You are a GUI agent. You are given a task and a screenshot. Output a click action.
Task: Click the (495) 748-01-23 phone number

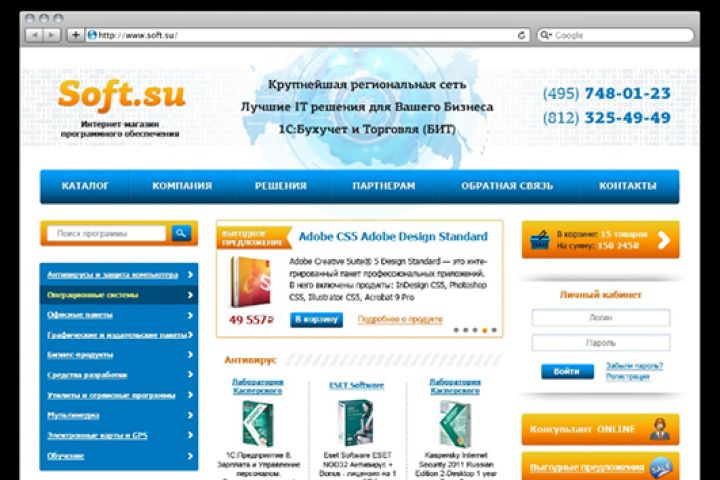[x=607, y=94]
